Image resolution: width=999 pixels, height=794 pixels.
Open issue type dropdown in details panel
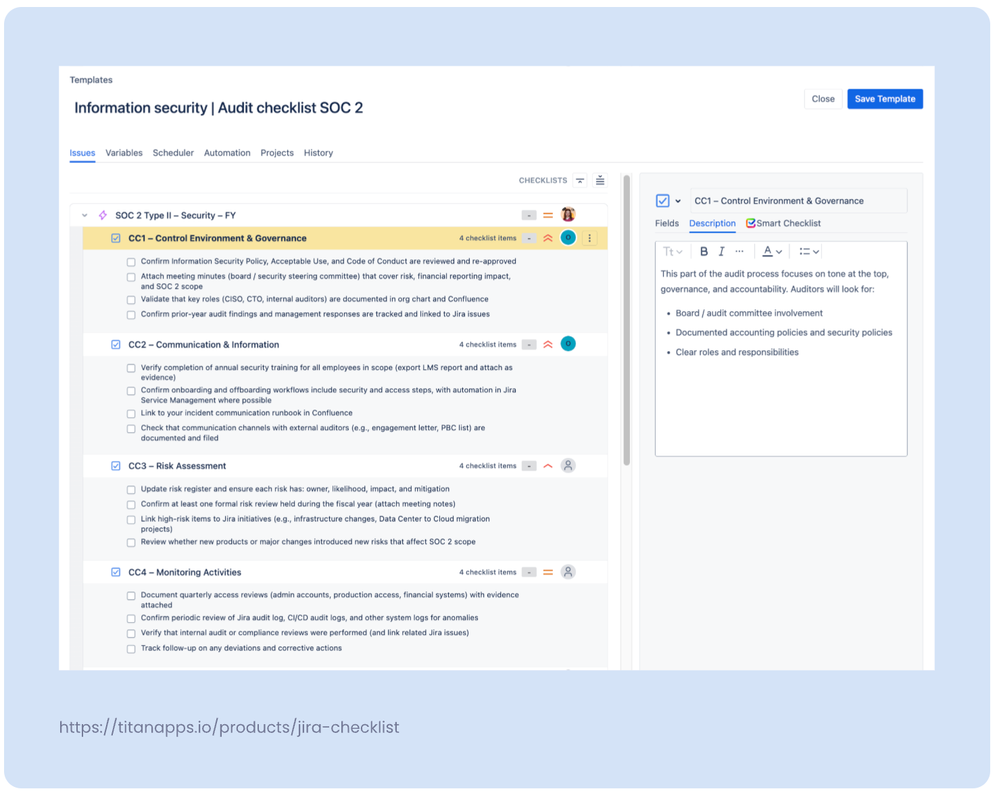(x=677, y=201)
